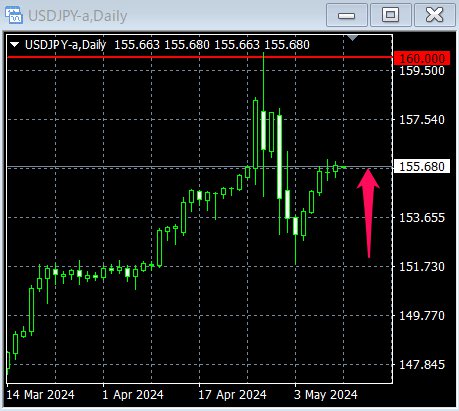Screen dimensions: 459x411
Task: Click the 159.500 price scale value
Action: coord(422,71)
